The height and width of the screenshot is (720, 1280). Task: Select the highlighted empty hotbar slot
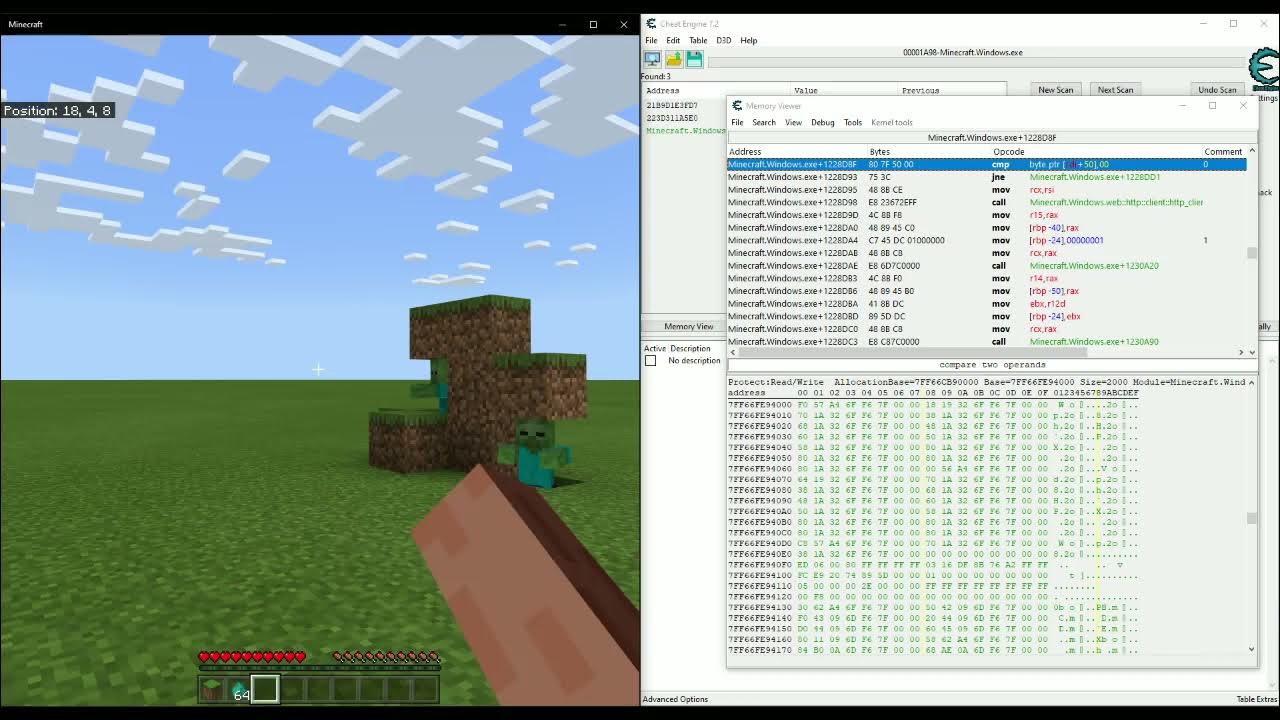(x=265, y=689)
